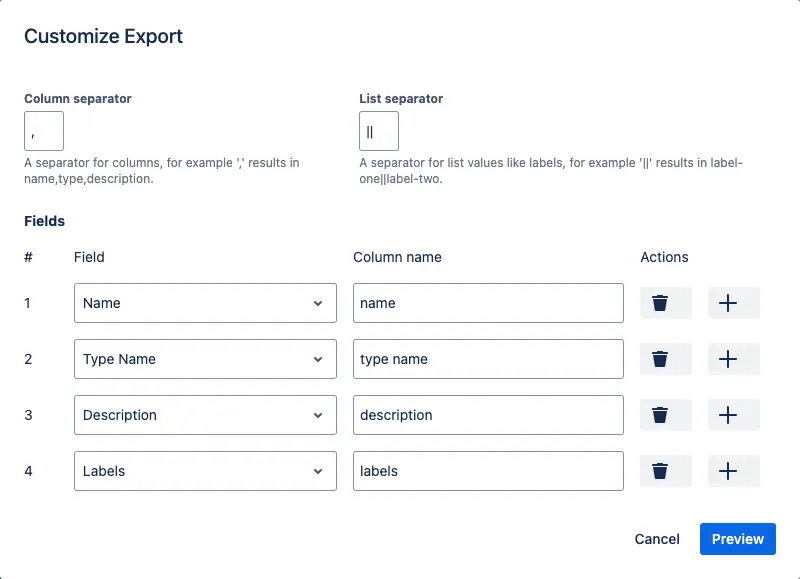Delete the Description field row
Screen dimensions: 800x579
point(665,415)
